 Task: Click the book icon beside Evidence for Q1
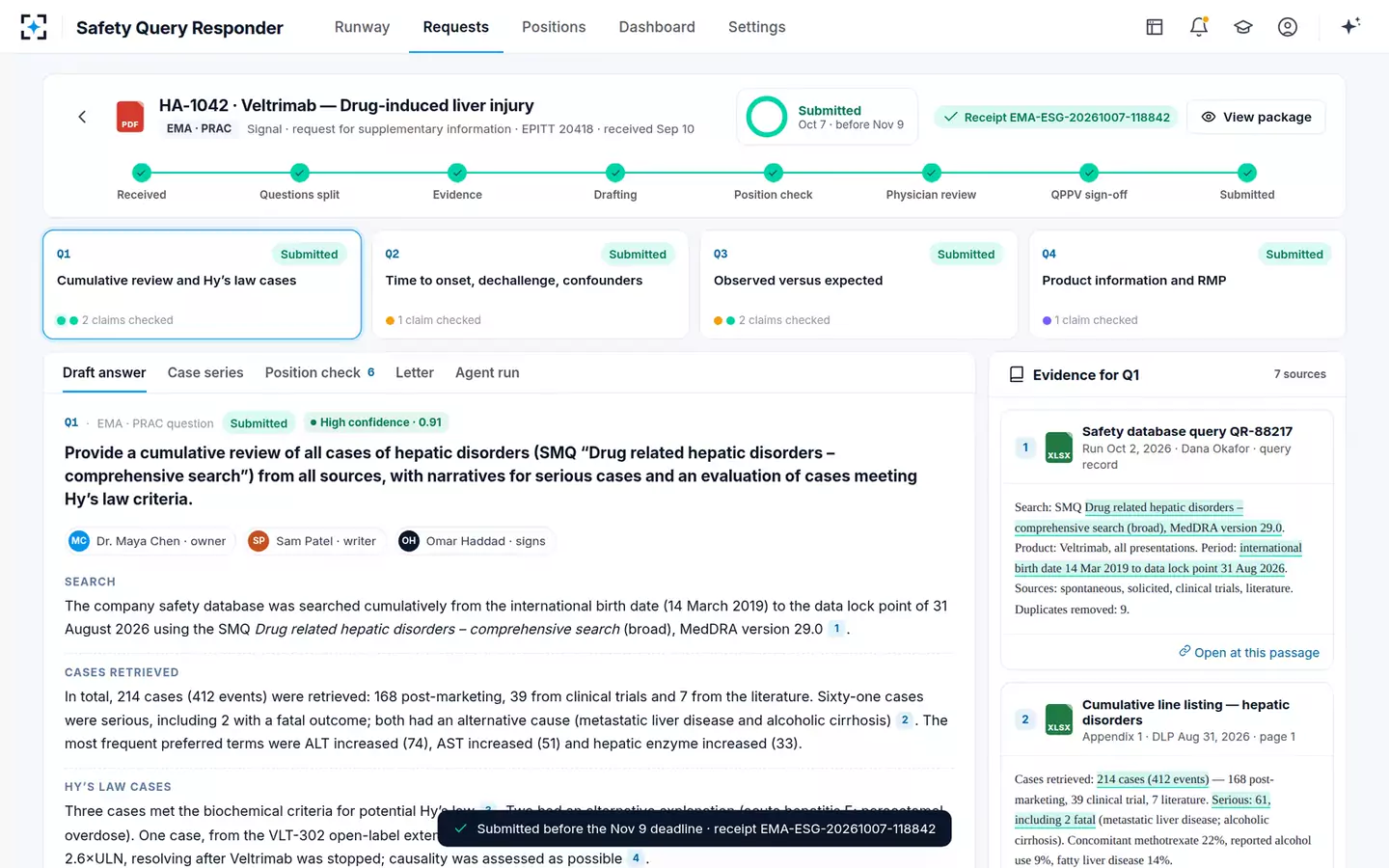[x=1017, y=374]
